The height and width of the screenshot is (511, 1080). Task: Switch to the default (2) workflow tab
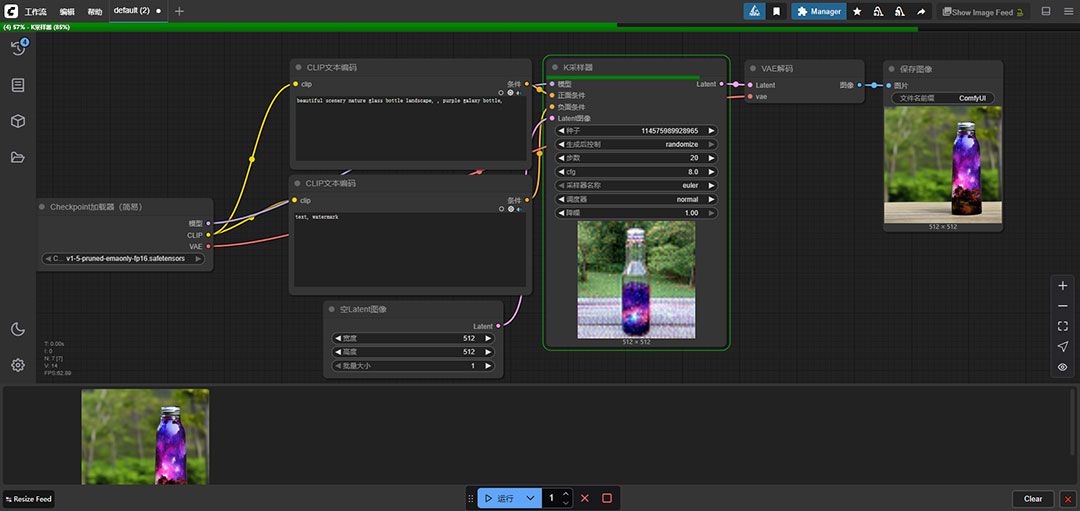(x=131, y=11)
